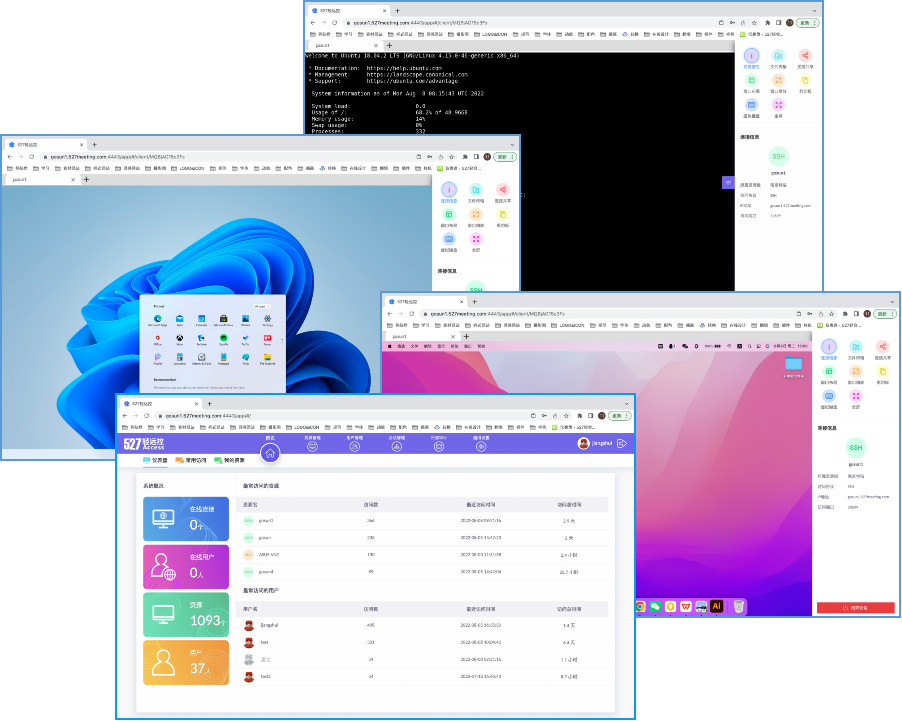The height and width of the screenshot is (721, 902).
Task: Open virtual keyboard icon in macOS window
Action: [829, 396]
